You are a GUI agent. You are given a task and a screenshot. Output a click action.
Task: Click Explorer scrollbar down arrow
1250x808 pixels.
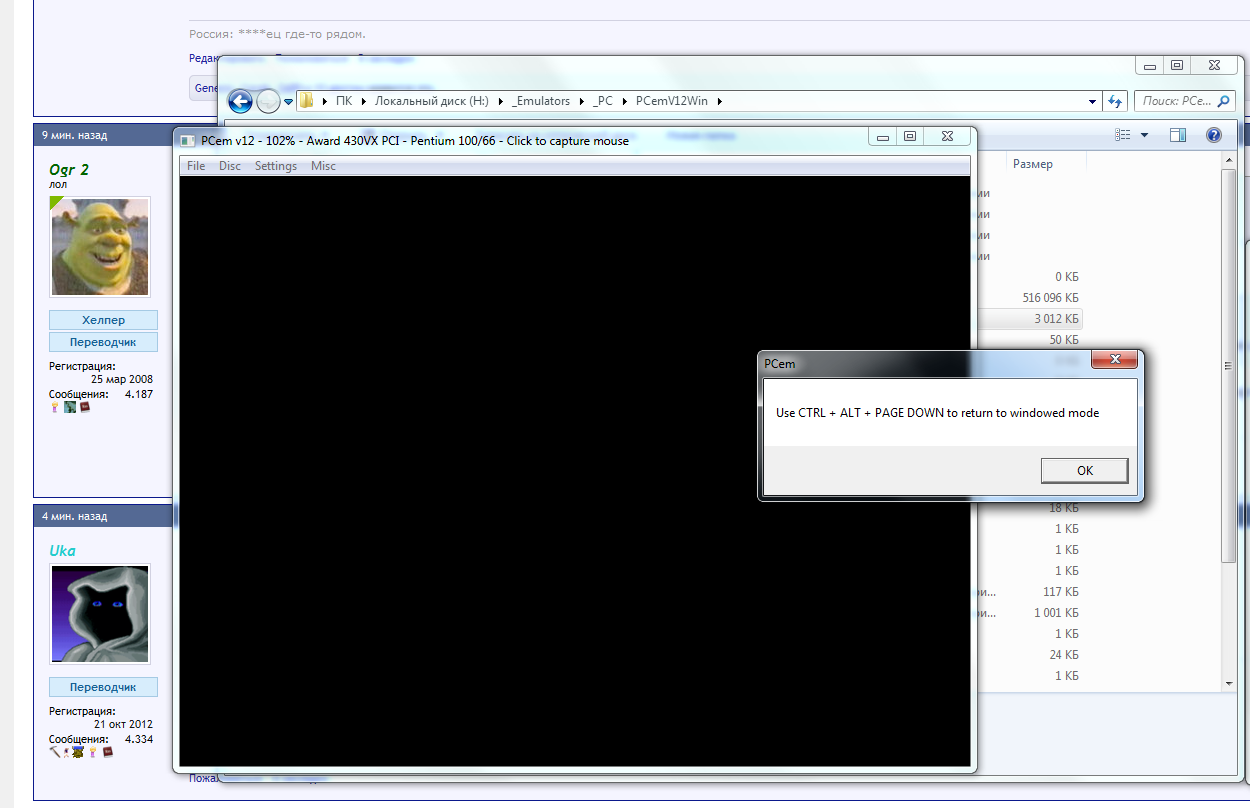coord(1230,684)
